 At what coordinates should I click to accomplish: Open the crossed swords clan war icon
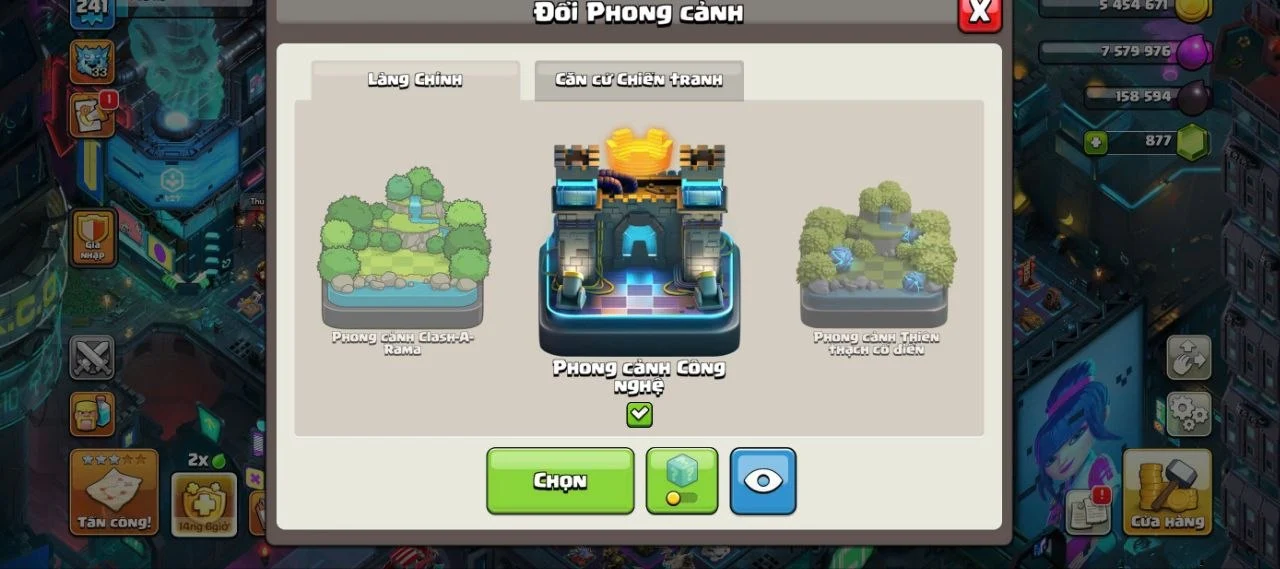click(x=92, y=357)
